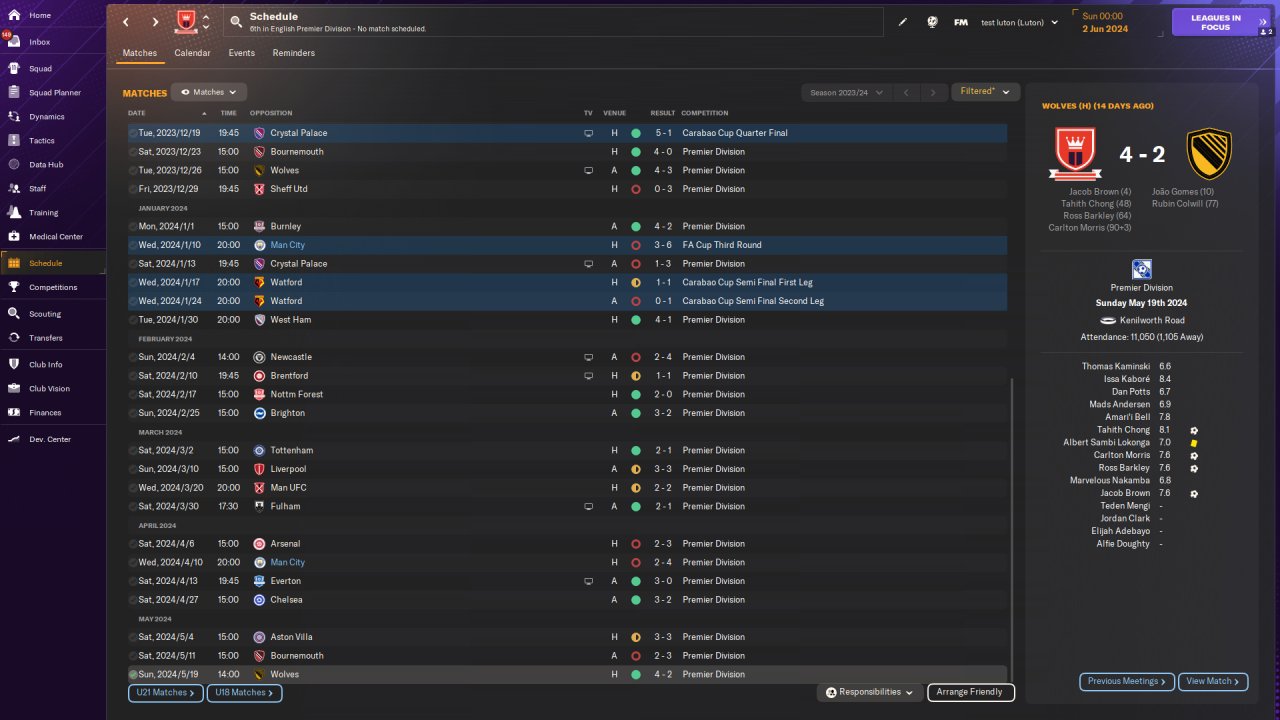Viewport: 1280px width, 720px height.
Task: Click the Man City link on FA Cup row
Action: pyautogui.click(x=287, y=245)
